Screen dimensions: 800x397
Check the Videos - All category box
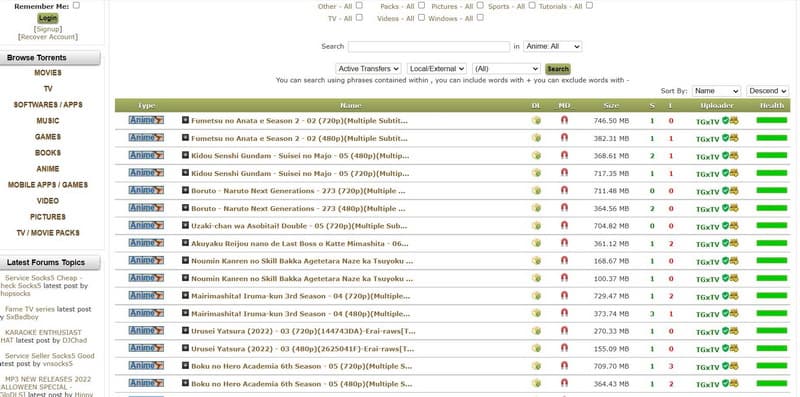(x=421, y=17)
